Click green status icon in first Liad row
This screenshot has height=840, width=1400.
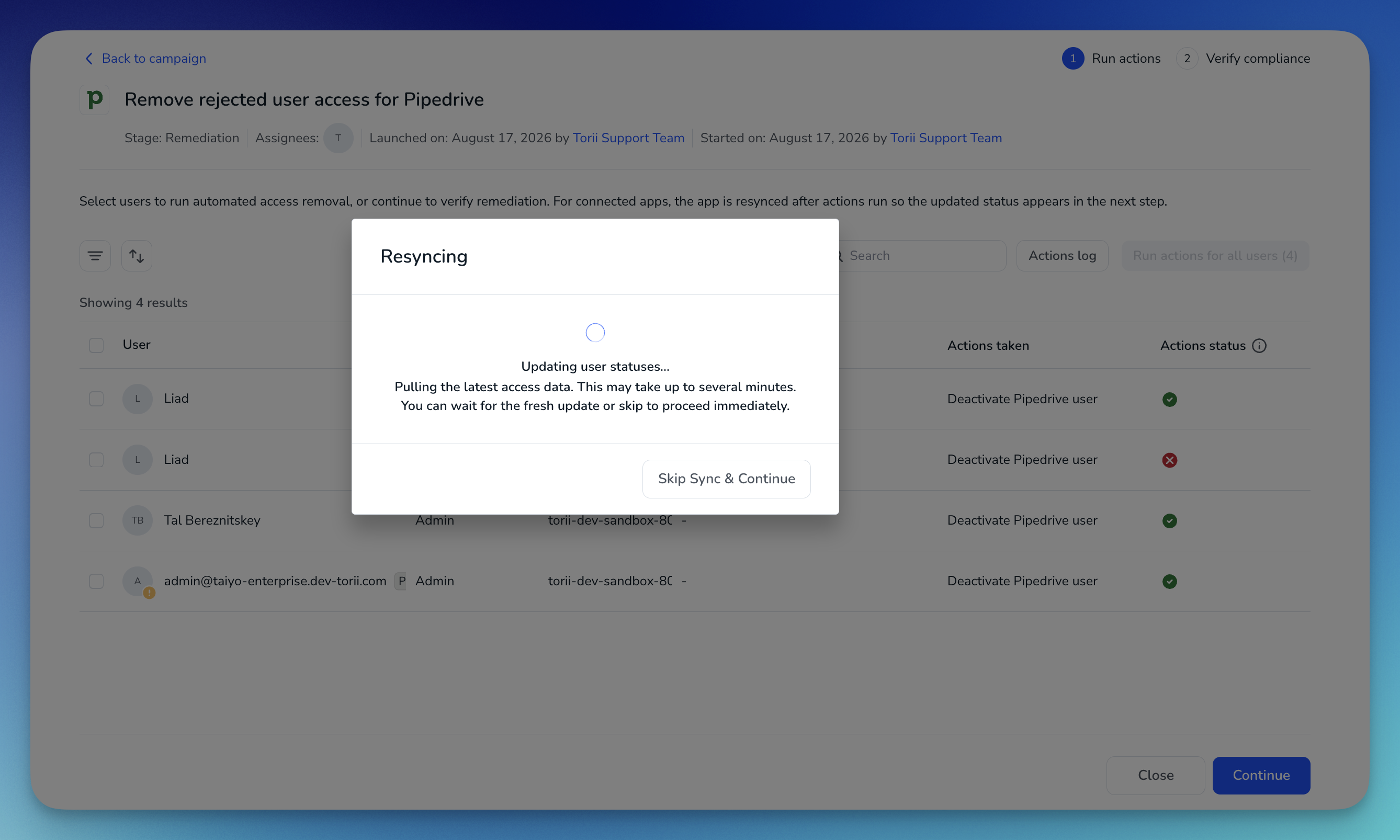[1170, 400]
